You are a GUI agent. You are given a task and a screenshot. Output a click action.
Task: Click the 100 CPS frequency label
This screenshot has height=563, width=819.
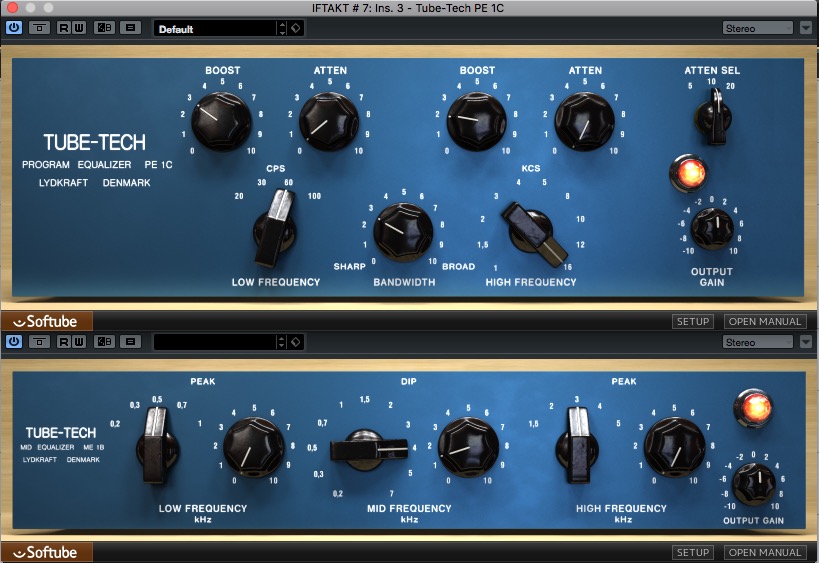click(314, 196)
